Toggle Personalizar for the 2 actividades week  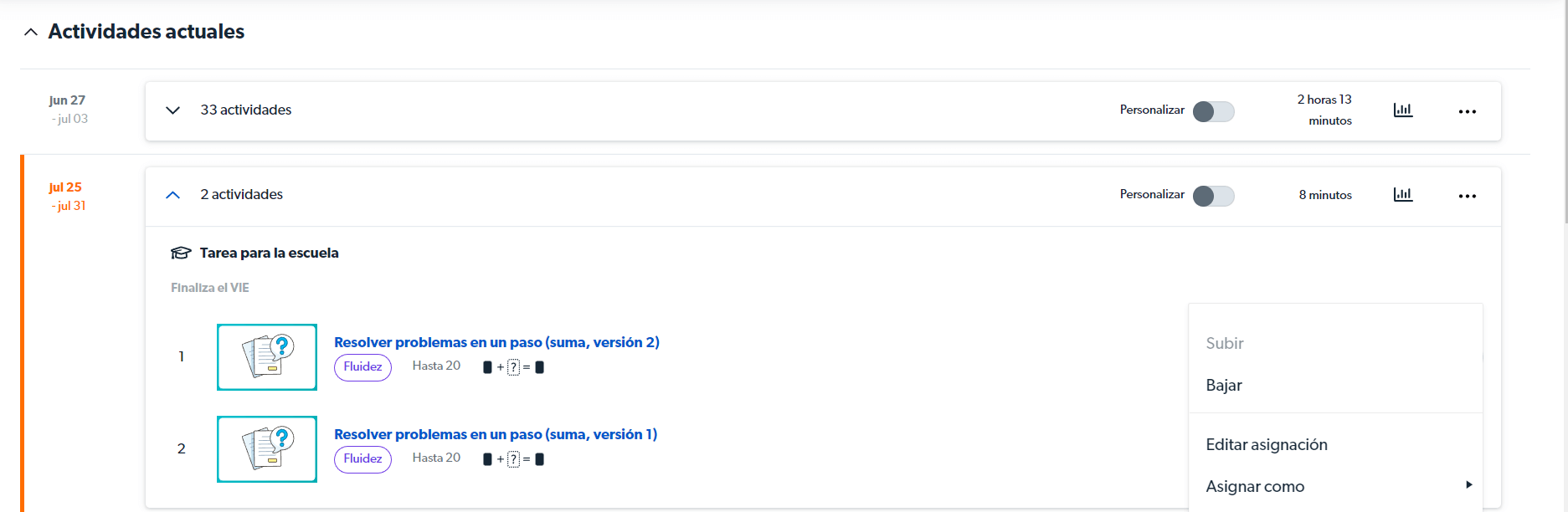[x=1213, y=196]
